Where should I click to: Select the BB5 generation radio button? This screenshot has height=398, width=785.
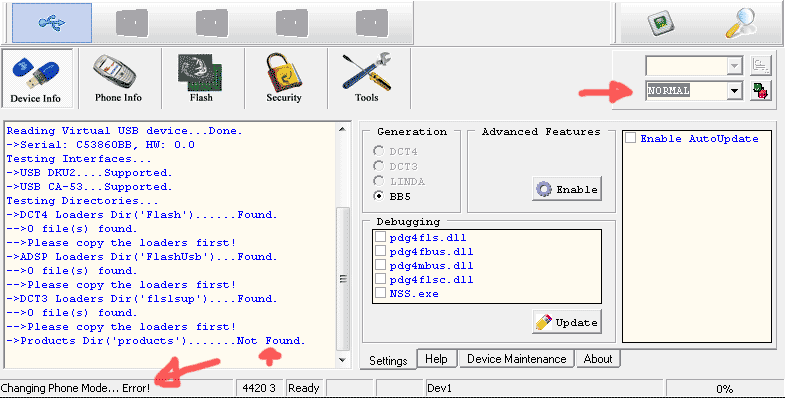(x=378, y=196)
